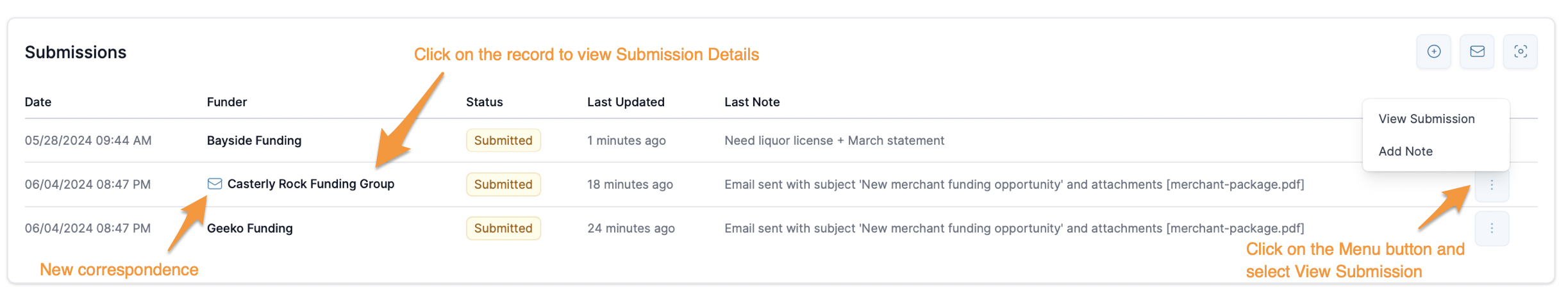
Task: Open the menu for Casterly Rock row
Action: (x=1492, y=185)
